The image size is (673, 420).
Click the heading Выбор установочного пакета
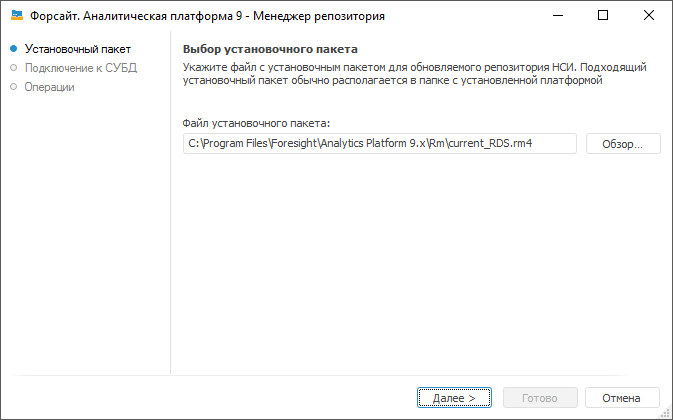point(270,48)
